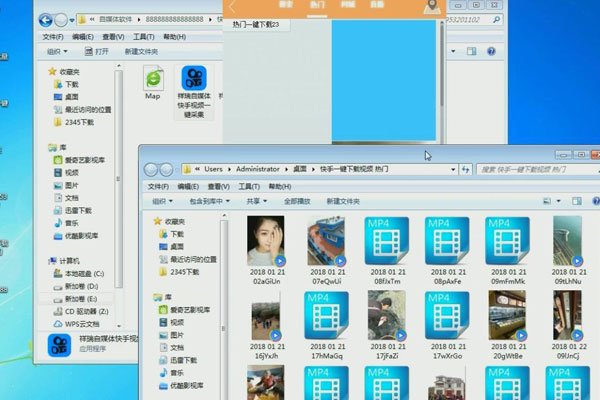Click Administrator in the breadcrumb path
This screenshot has width=600, height=400.
[258, 169]
